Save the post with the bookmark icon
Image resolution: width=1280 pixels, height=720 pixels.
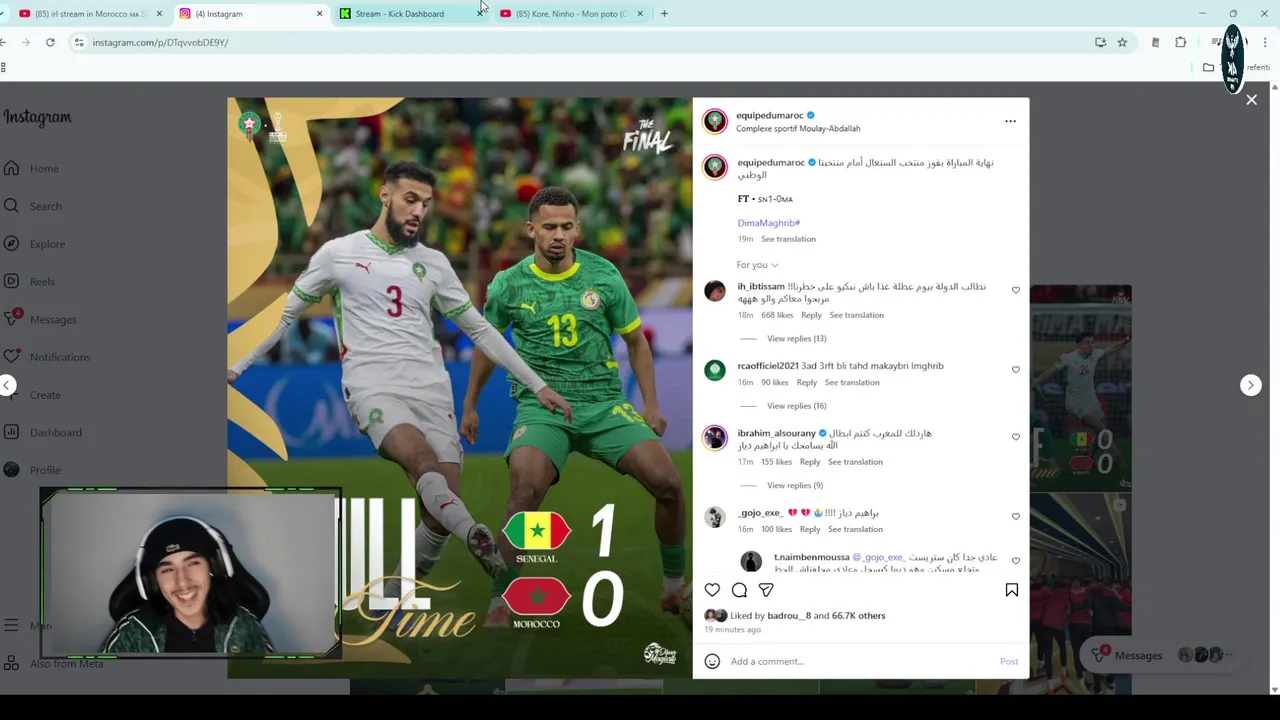(1011, 590)
